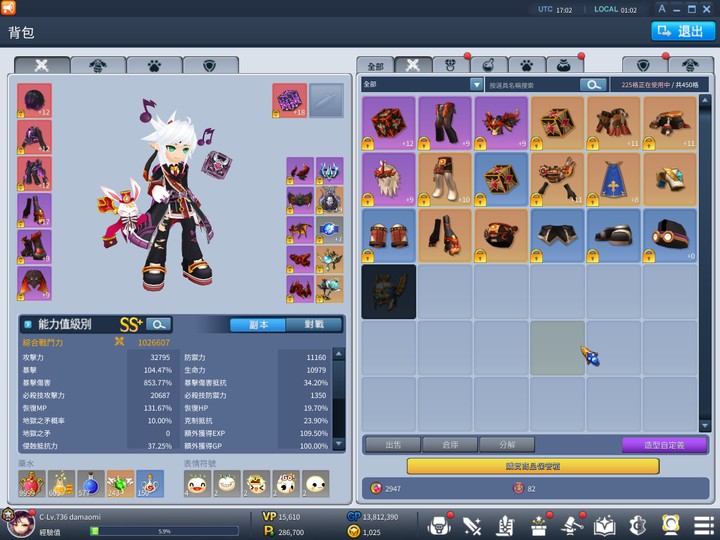This screenshot has width=720, height=540.
Task: Click the stats list scroll-down arrow
Action: point(339,444)
